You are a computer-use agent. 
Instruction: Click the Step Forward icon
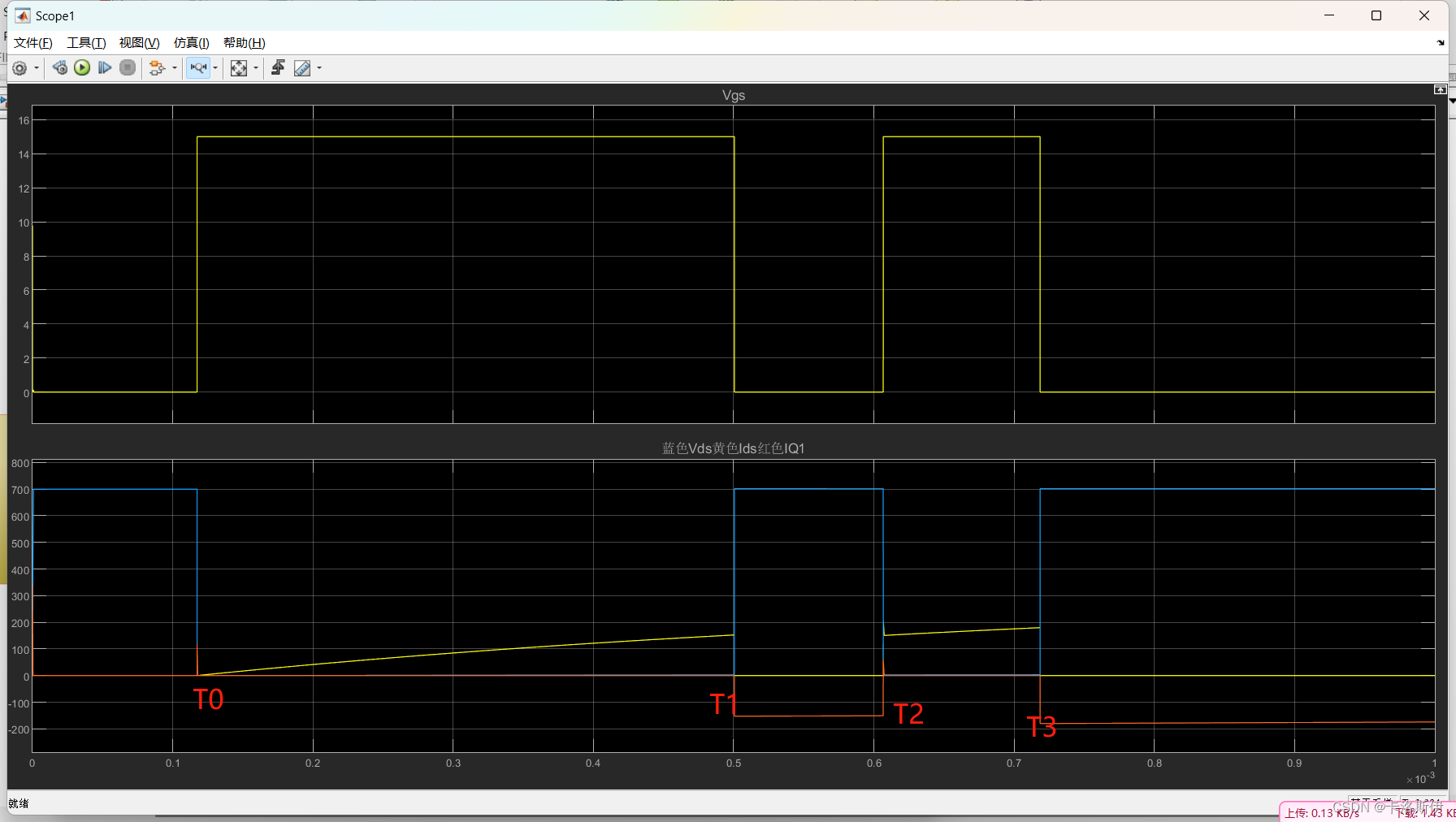click(105, 67)
